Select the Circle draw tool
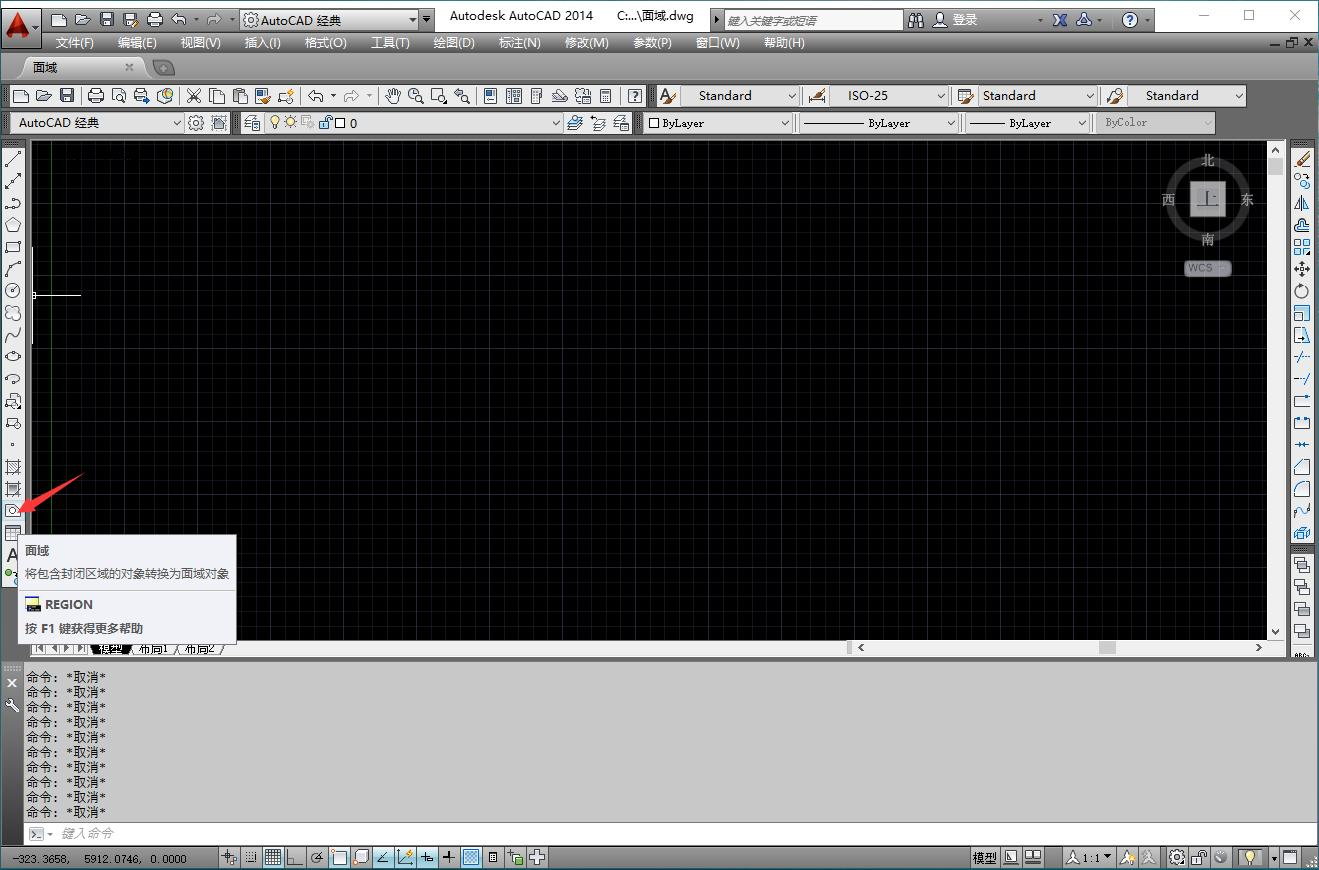 point(13,291)
